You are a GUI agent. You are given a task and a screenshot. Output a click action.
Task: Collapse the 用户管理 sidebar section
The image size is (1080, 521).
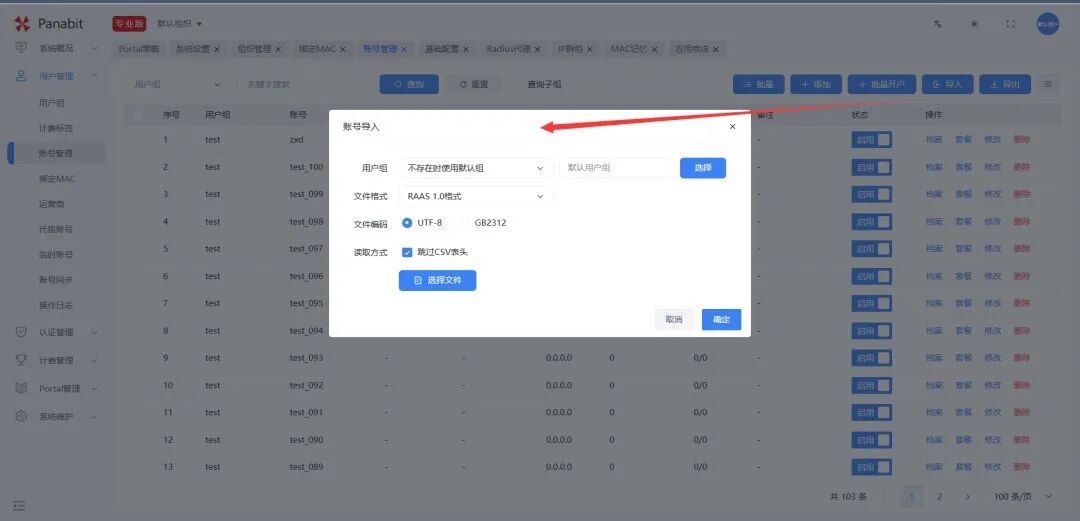(94, 76)
